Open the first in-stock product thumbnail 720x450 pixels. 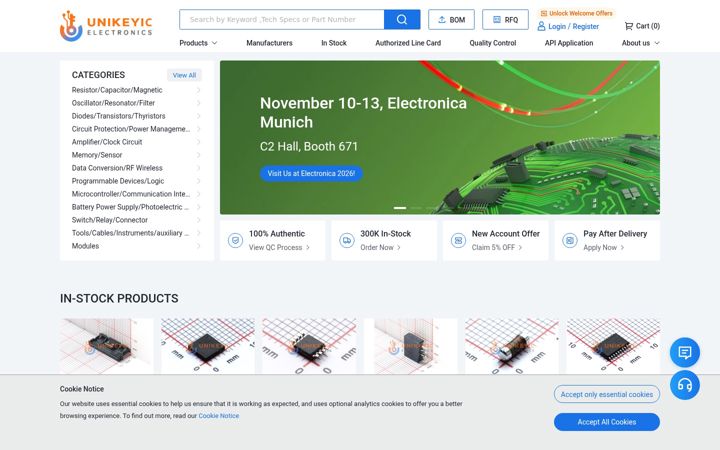pos(107,346)
